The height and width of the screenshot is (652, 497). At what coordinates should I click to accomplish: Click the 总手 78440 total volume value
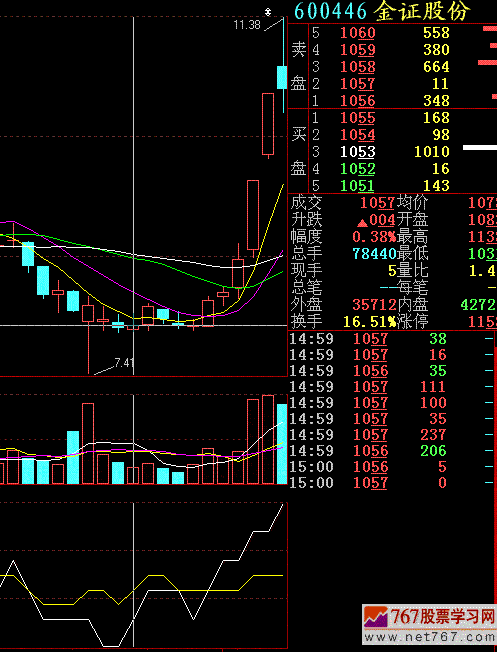click(374, 253)
